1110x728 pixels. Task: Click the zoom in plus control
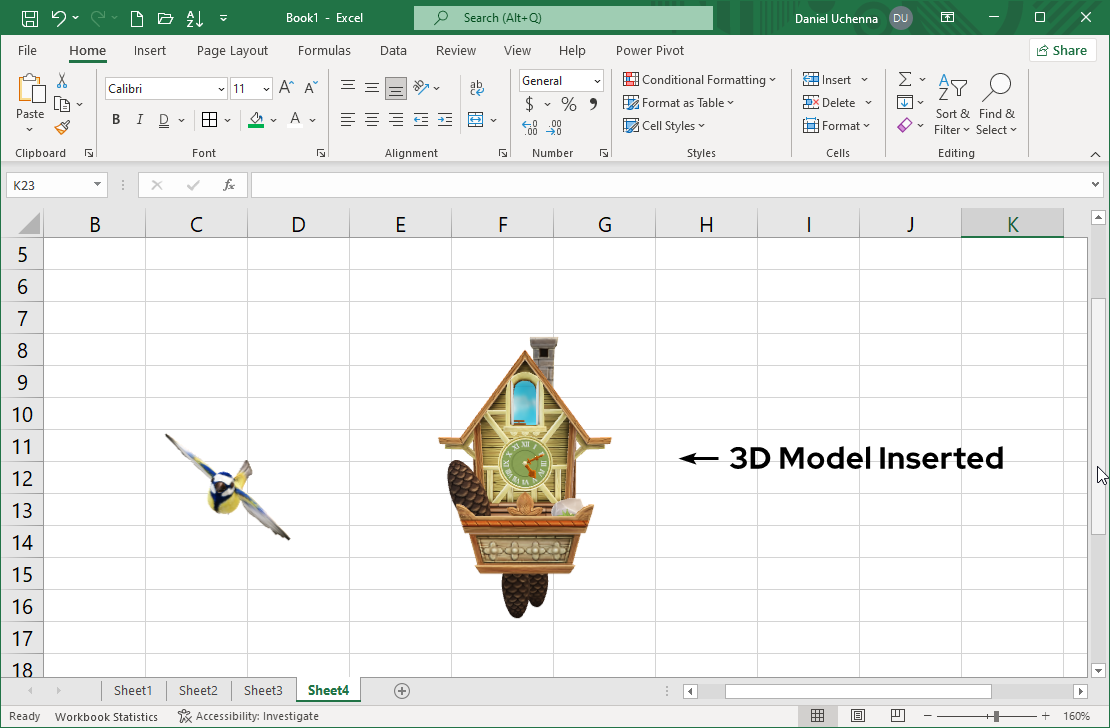1044,716
